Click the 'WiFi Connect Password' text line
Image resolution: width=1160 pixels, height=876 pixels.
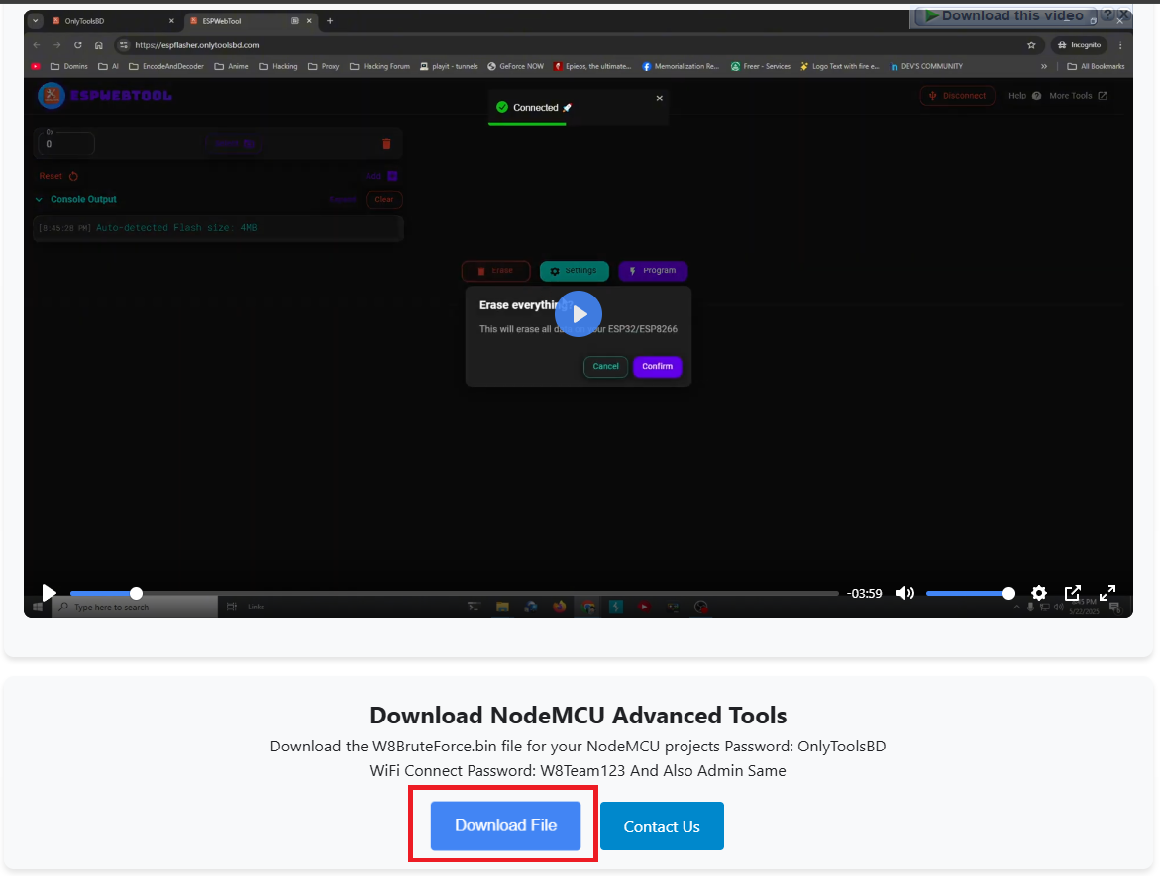point(579,770)
